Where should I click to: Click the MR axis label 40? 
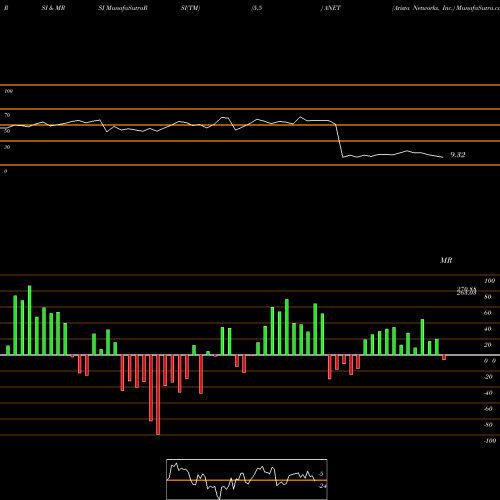pos(488,329)
